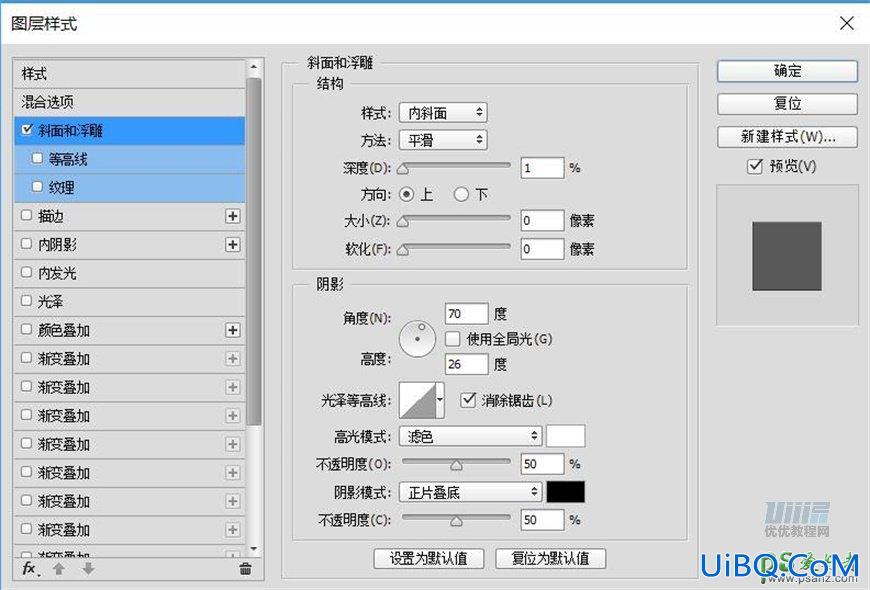This screenshot has width=870, height=590.
Task: Click the angle and altitude dial
Action: (x=417, y=339)
